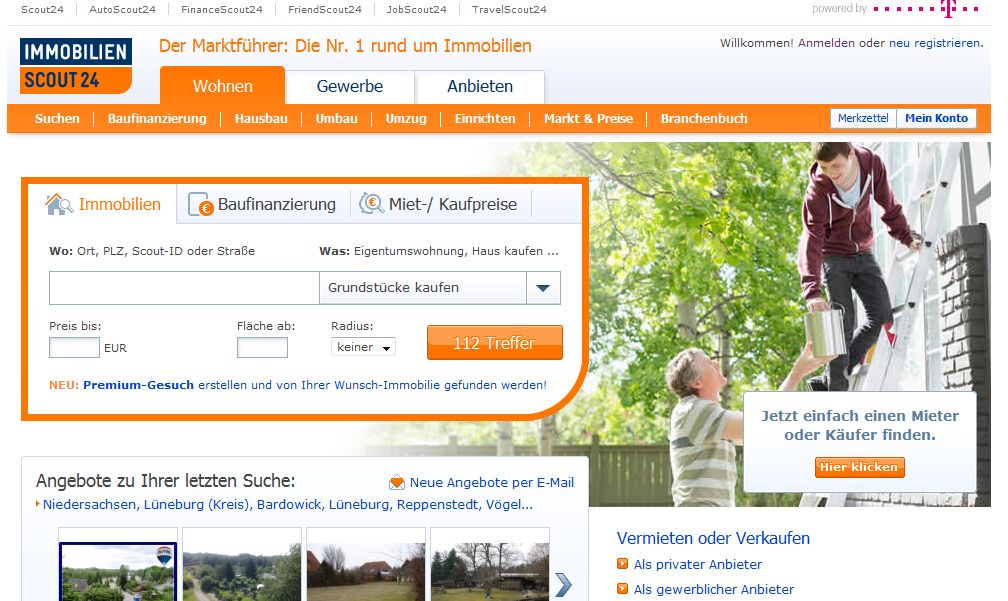Open Baufinanzierung in the orange navigation bar

[x=157, y=118]
